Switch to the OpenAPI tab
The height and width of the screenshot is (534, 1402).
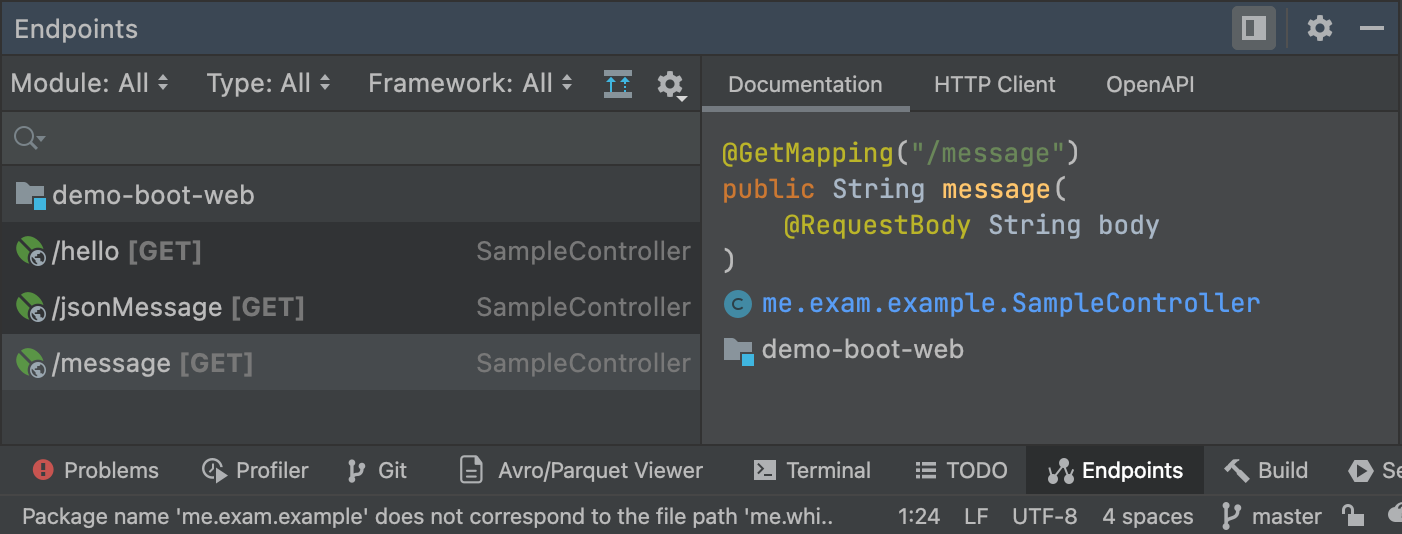click(1150, 85)
